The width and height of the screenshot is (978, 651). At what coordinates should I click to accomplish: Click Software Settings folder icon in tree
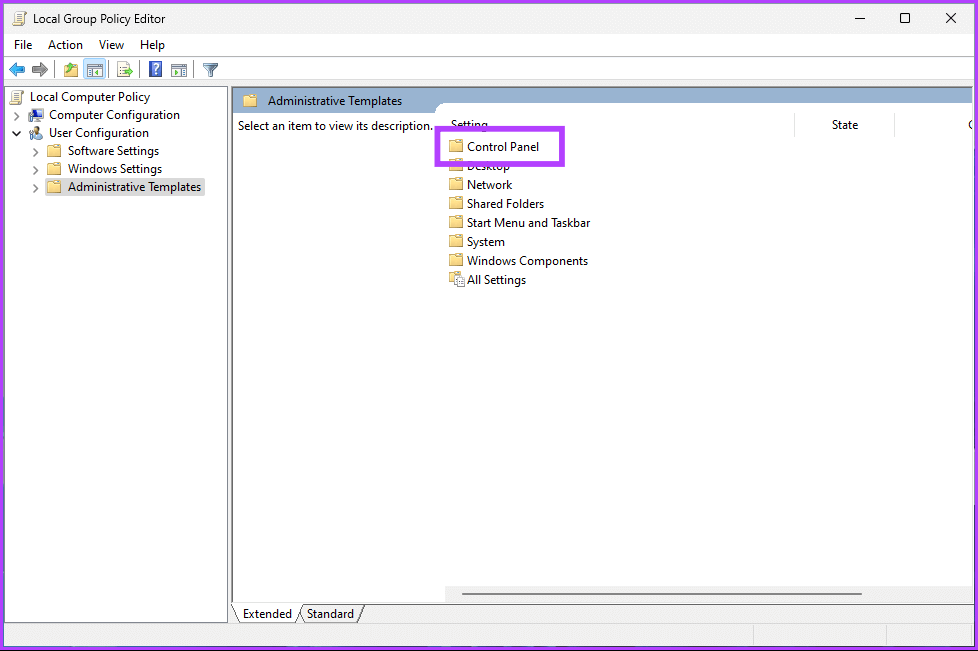click(54, 151)
